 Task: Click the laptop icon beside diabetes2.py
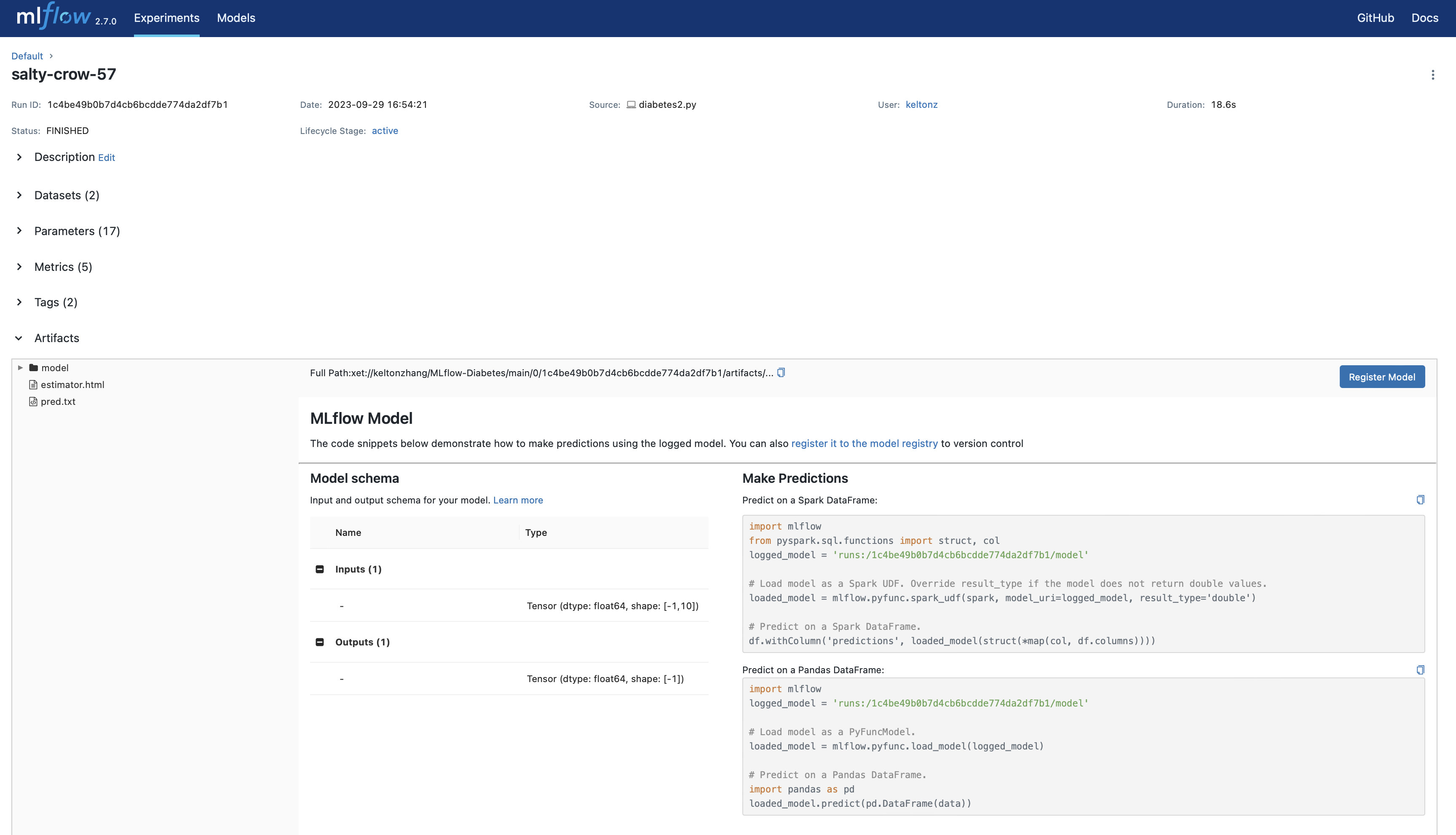tap(631, 105)
